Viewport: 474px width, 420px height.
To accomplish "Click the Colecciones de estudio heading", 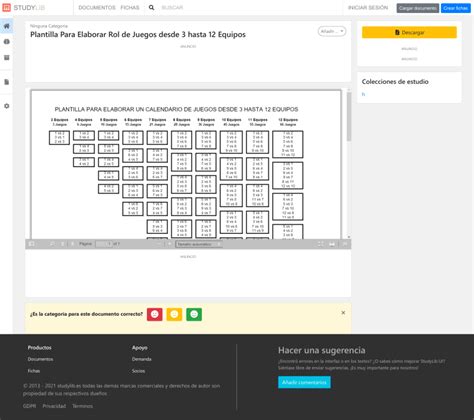I will 395,82.
